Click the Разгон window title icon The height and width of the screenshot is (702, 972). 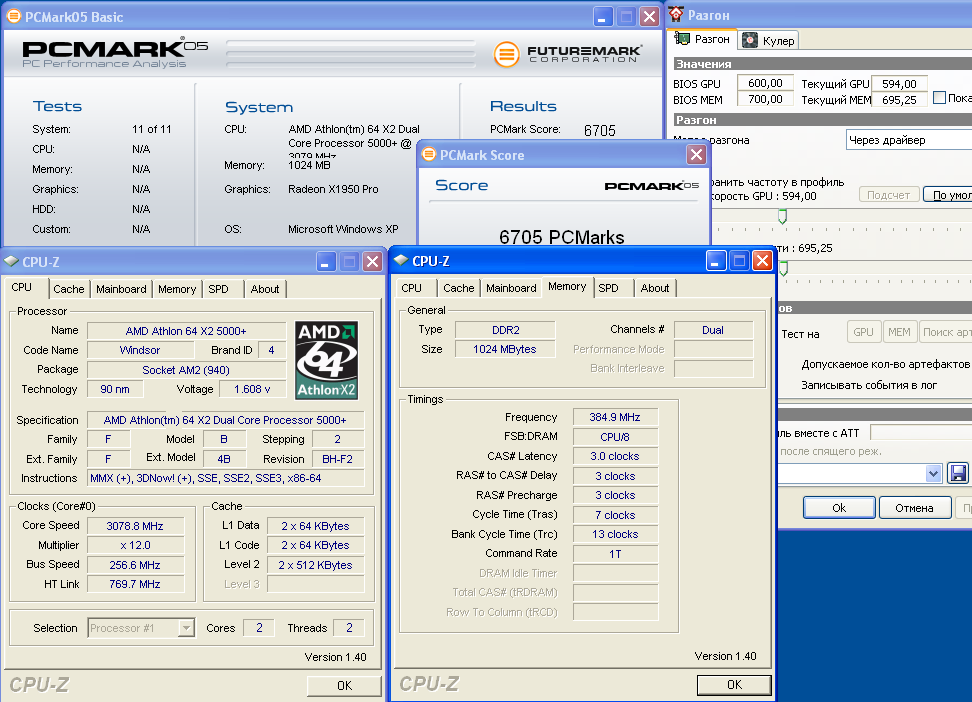[676, 15]
